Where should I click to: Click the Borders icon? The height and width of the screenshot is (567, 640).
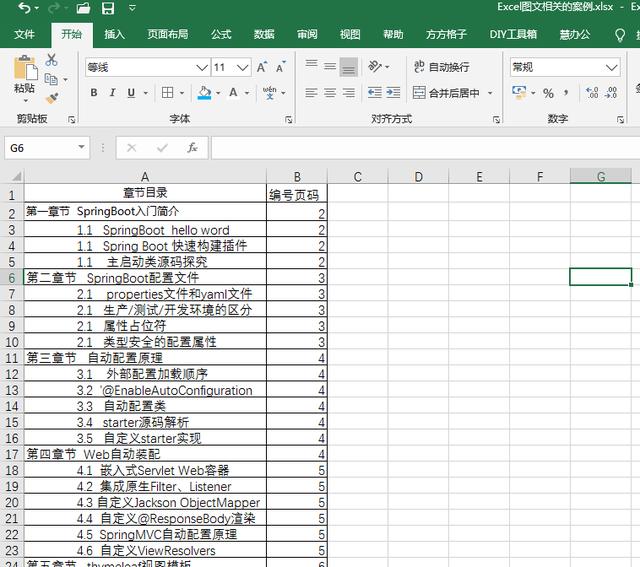167,93
